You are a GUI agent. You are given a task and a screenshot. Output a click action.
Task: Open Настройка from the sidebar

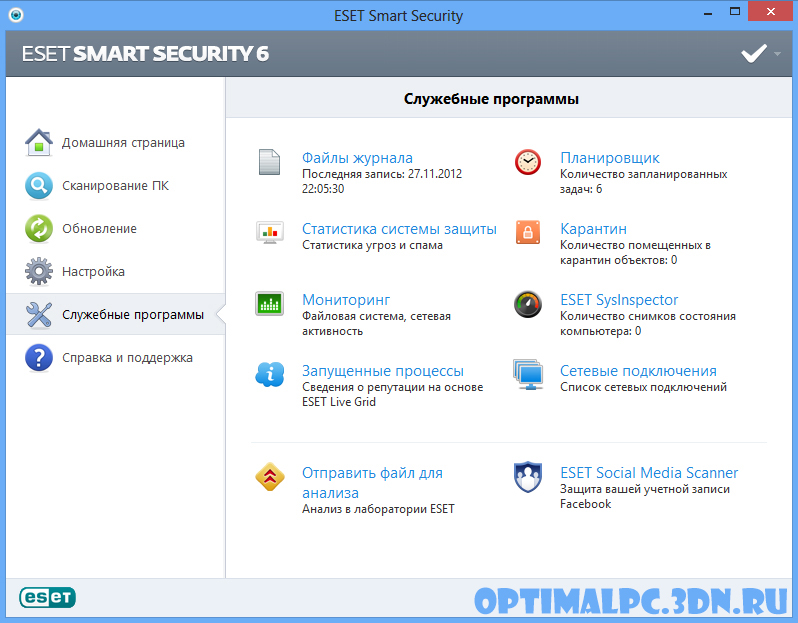click(93, 272)
